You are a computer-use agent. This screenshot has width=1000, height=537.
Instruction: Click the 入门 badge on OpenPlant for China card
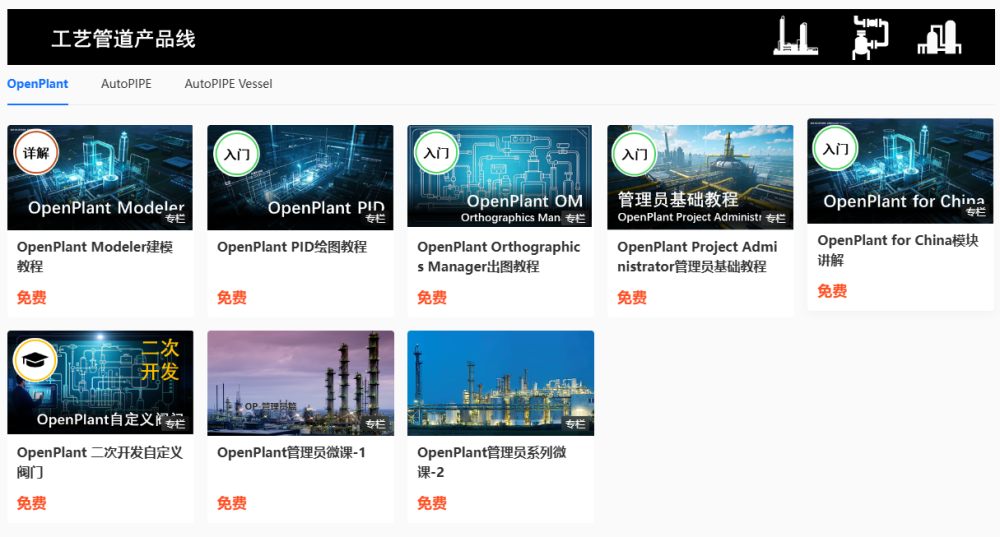tap(835, 149)
